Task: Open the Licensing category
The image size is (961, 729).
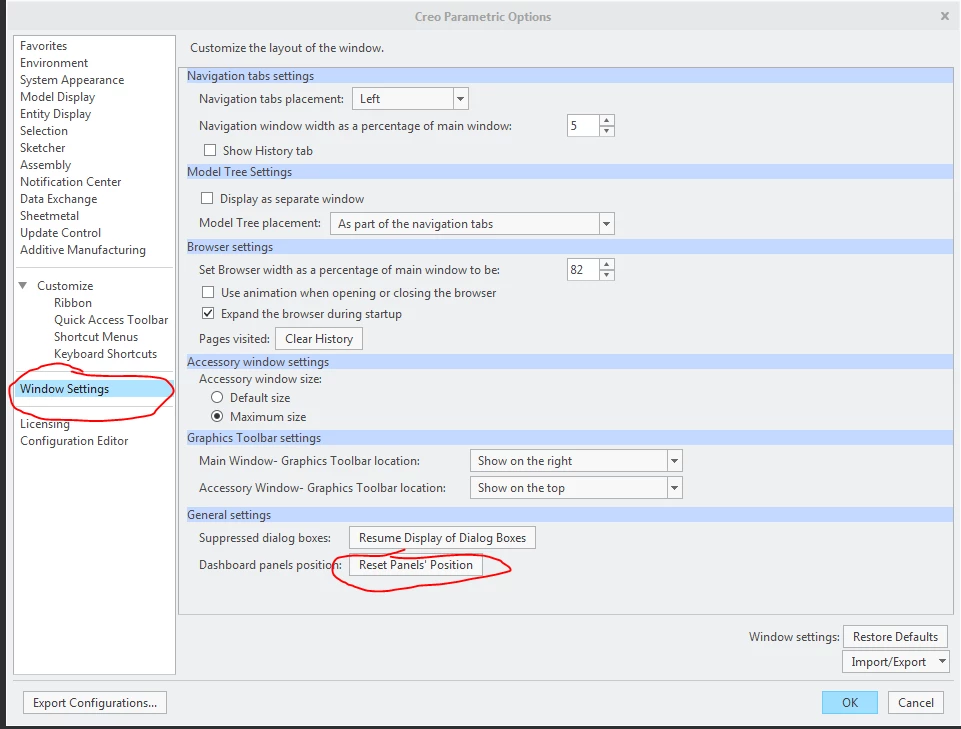Action: [x=45, y=424]
